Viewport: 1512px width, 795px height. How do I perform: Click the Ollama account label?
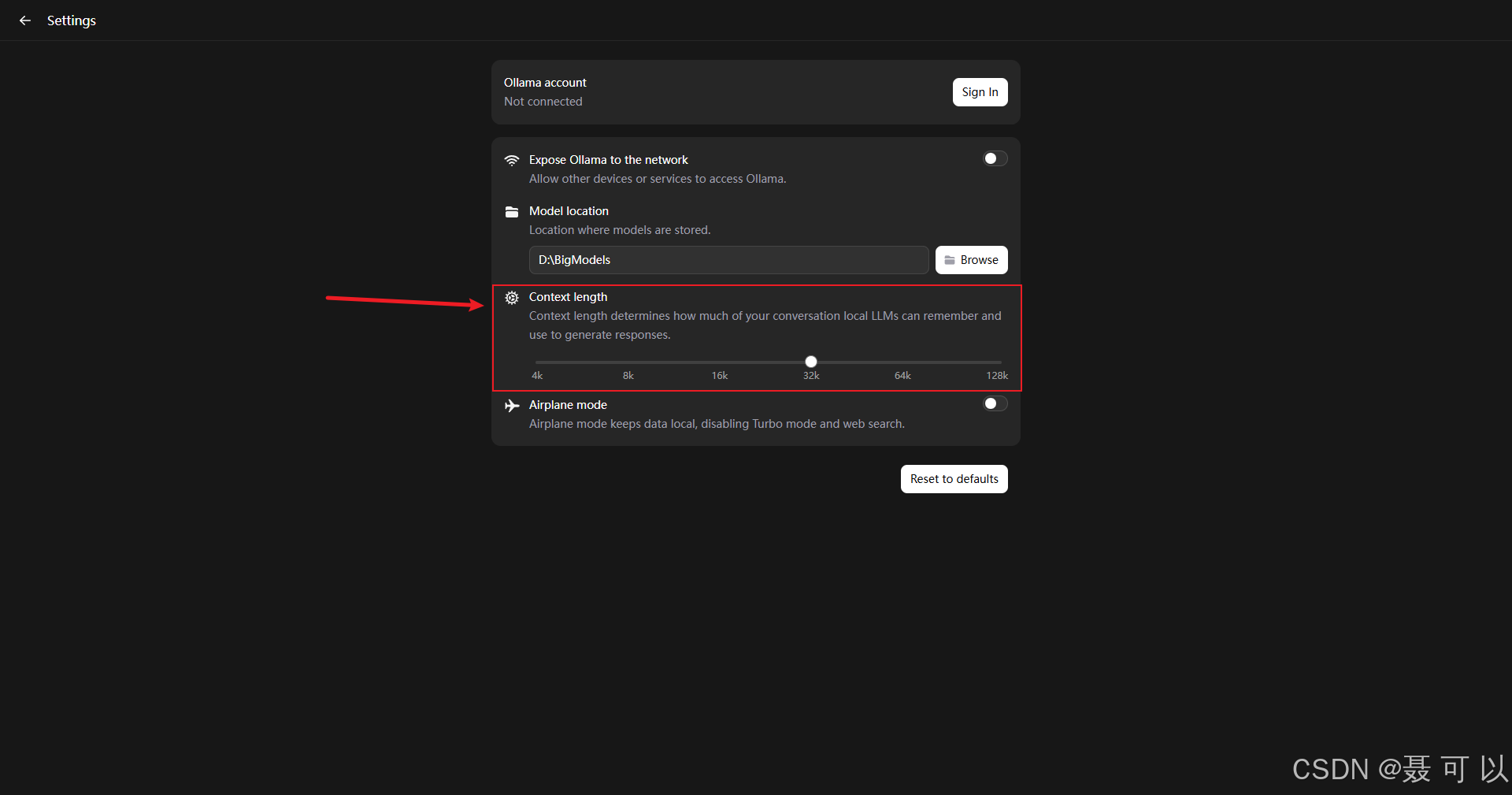tap(545, 83)
